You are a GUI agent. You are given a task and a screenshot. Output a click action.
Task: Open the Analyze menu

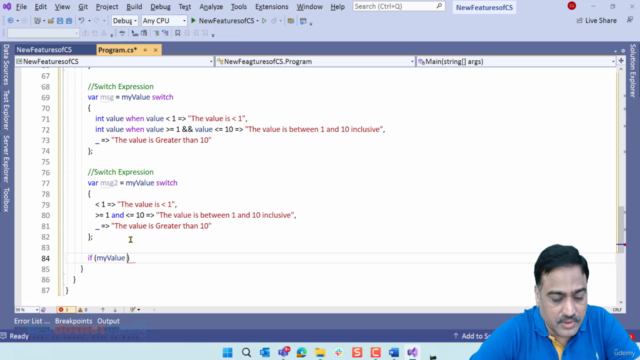coord(211,7)
